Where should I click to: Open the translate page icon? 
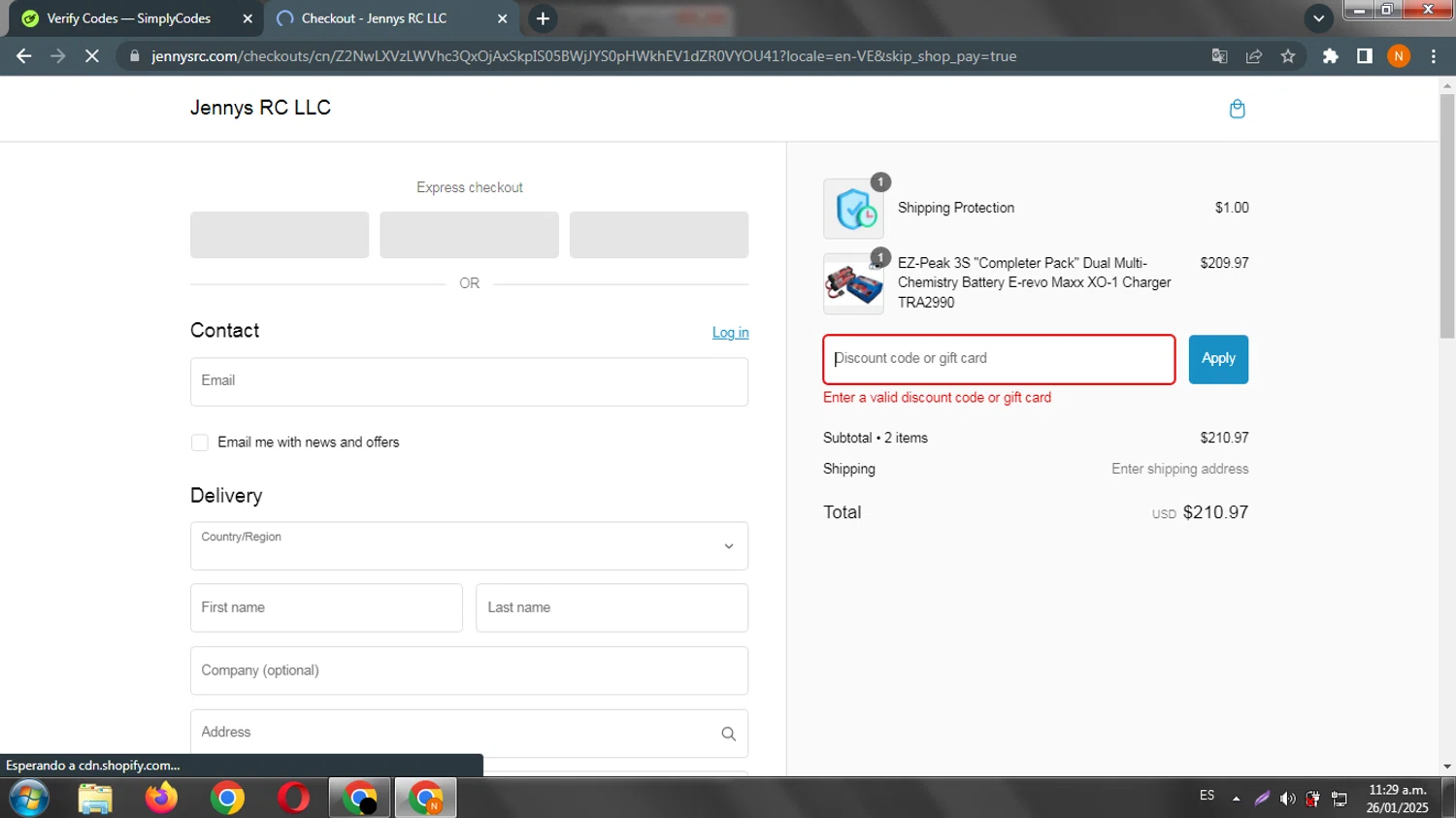tap(1220, 56)
